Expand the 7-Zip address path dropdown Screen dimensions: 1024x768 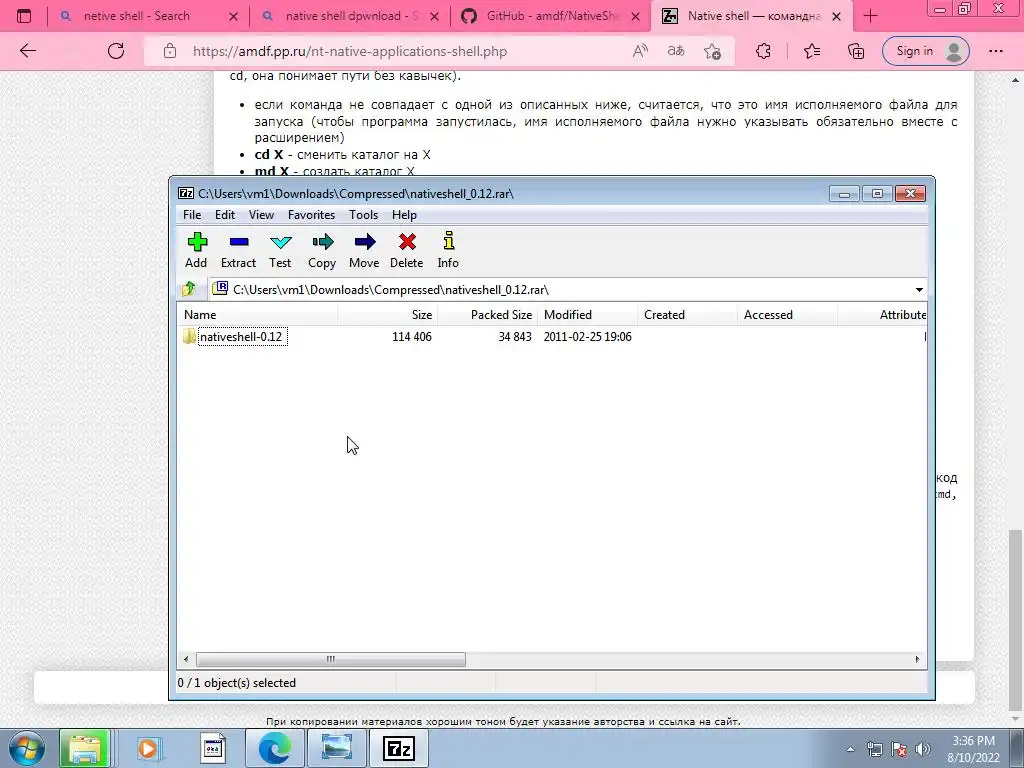tap(919, 289)
